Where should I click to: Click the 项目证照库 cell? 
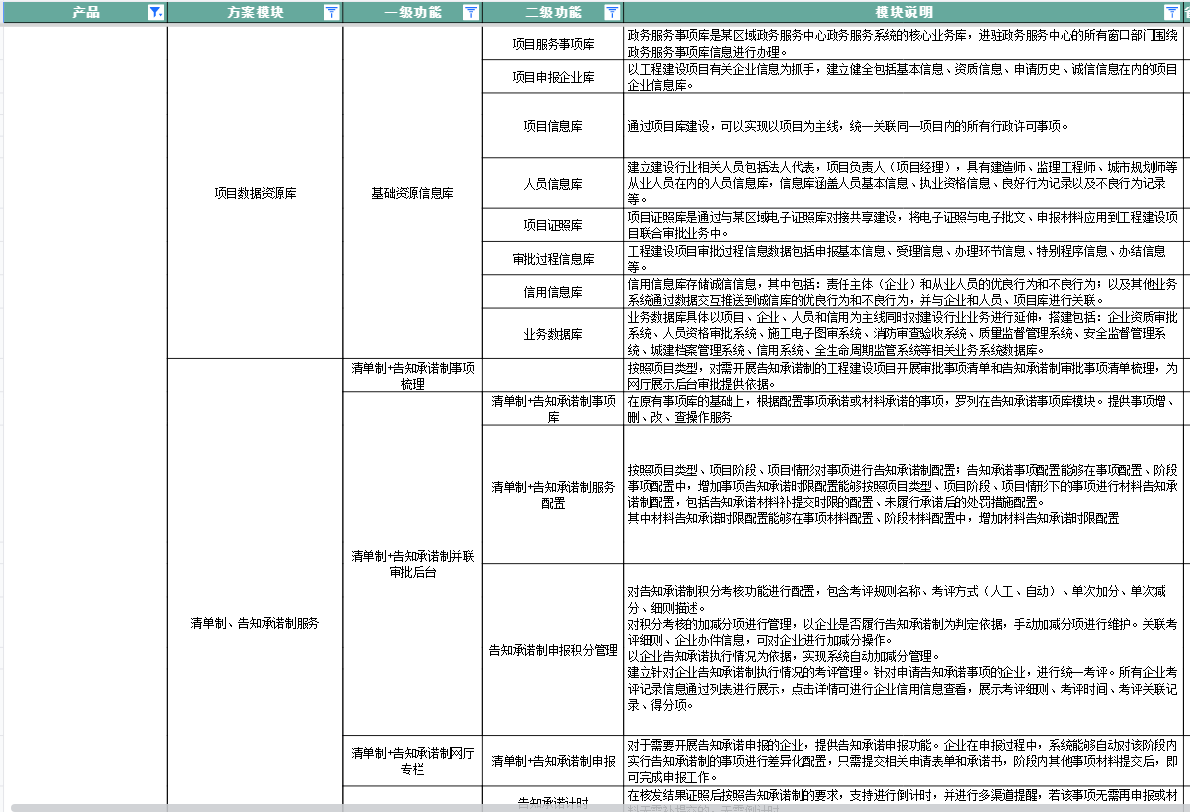(553, 225)
